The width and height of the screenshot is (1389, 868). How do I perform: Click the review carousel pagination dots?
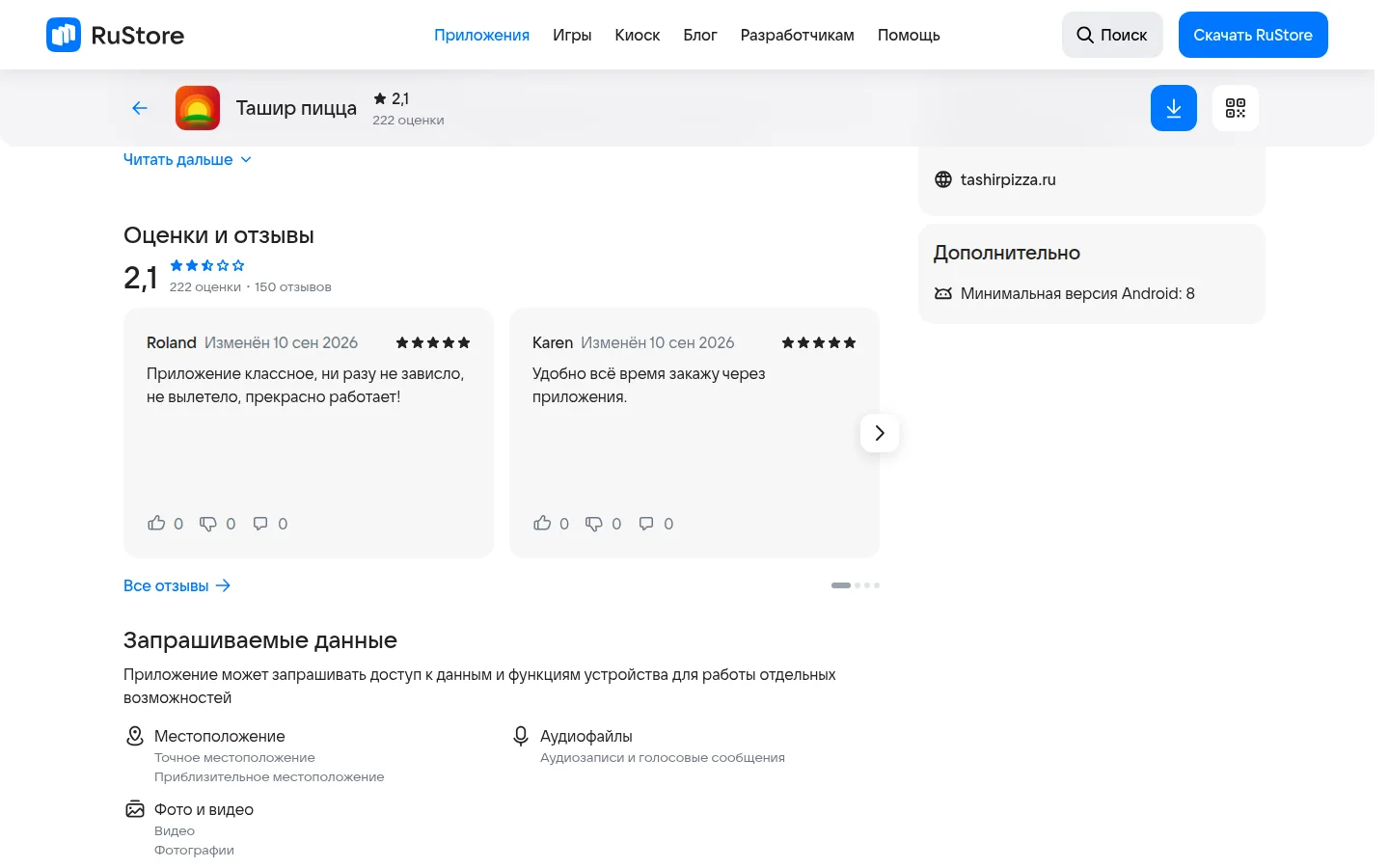click(856, 585)
